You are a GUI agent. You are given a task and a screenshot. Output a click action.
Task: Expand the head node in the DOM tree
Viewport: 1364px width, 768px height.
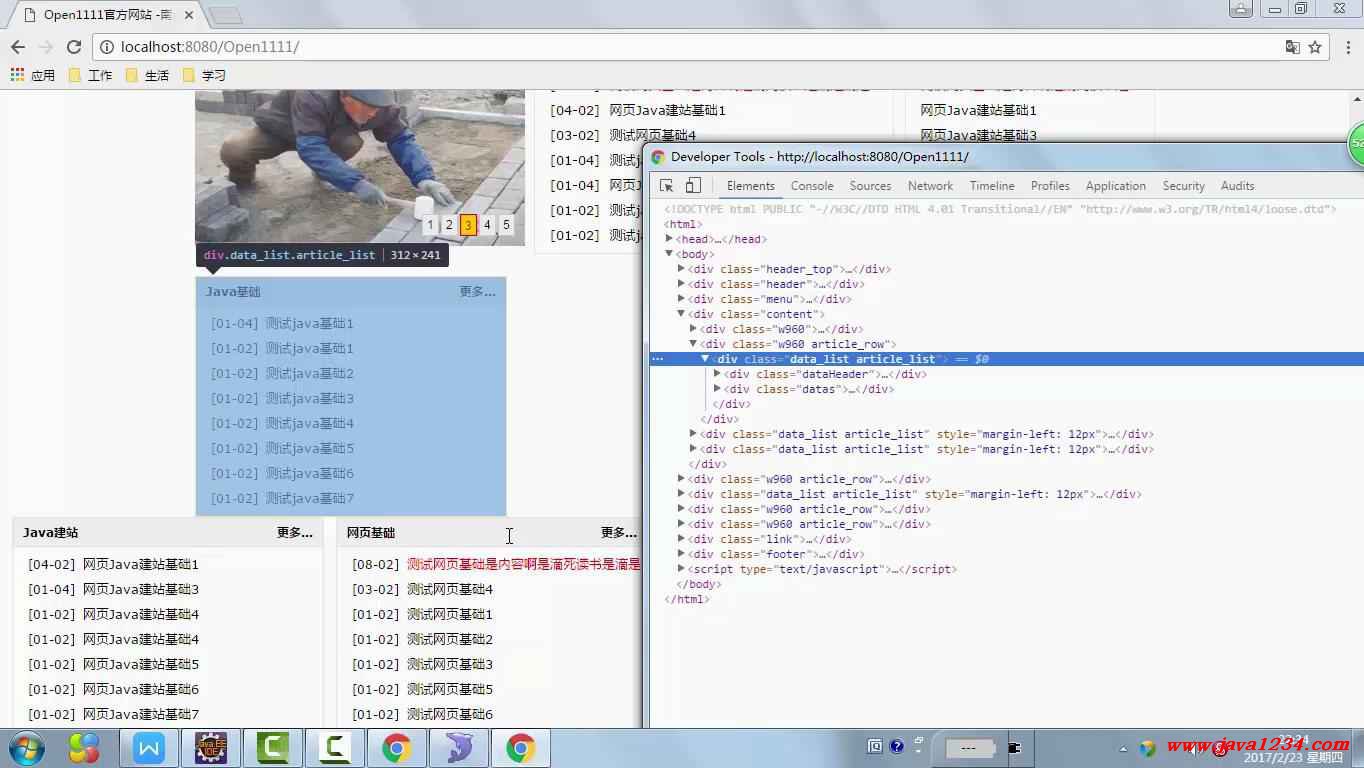(669, 239)
